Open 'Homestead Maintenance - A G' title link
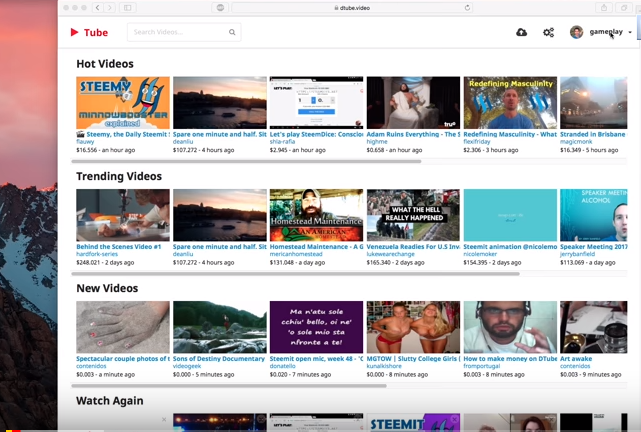The image size is (641, 432). (x=316, y=246)
